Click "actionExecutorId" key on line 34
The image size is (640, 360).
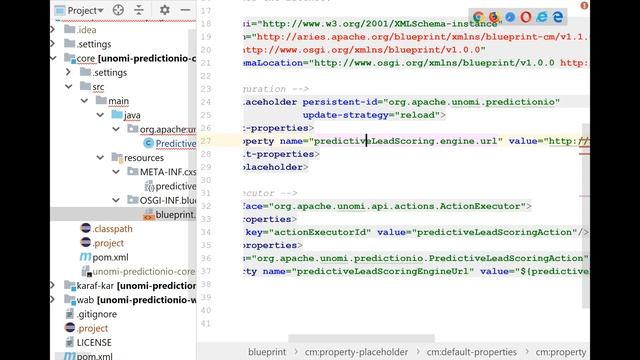pyautogui.click(x=320, y=232)
